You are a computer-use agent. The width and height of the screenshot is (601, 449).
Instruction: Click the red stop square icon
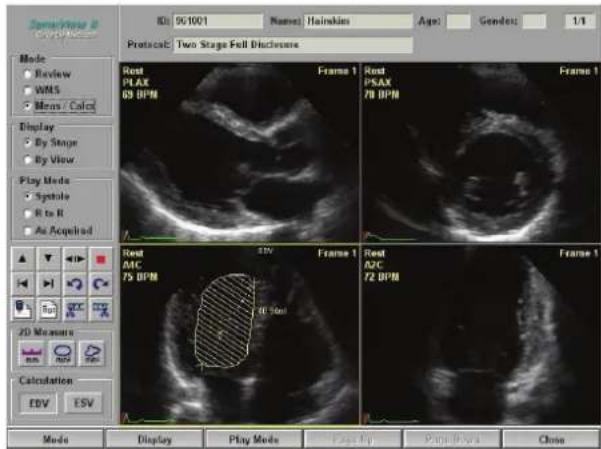point(101,259)
